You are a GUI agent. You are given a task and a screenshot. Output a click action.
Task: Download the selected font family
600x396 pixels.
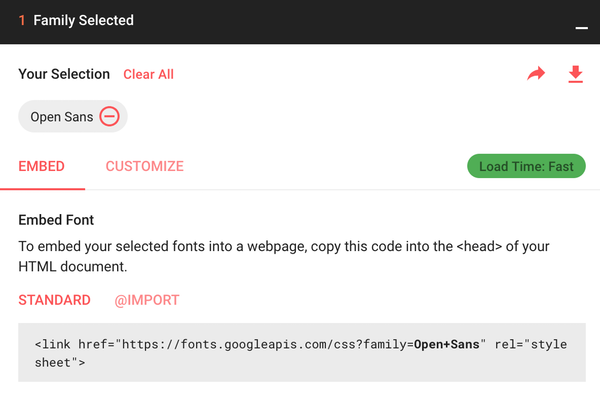575,74
